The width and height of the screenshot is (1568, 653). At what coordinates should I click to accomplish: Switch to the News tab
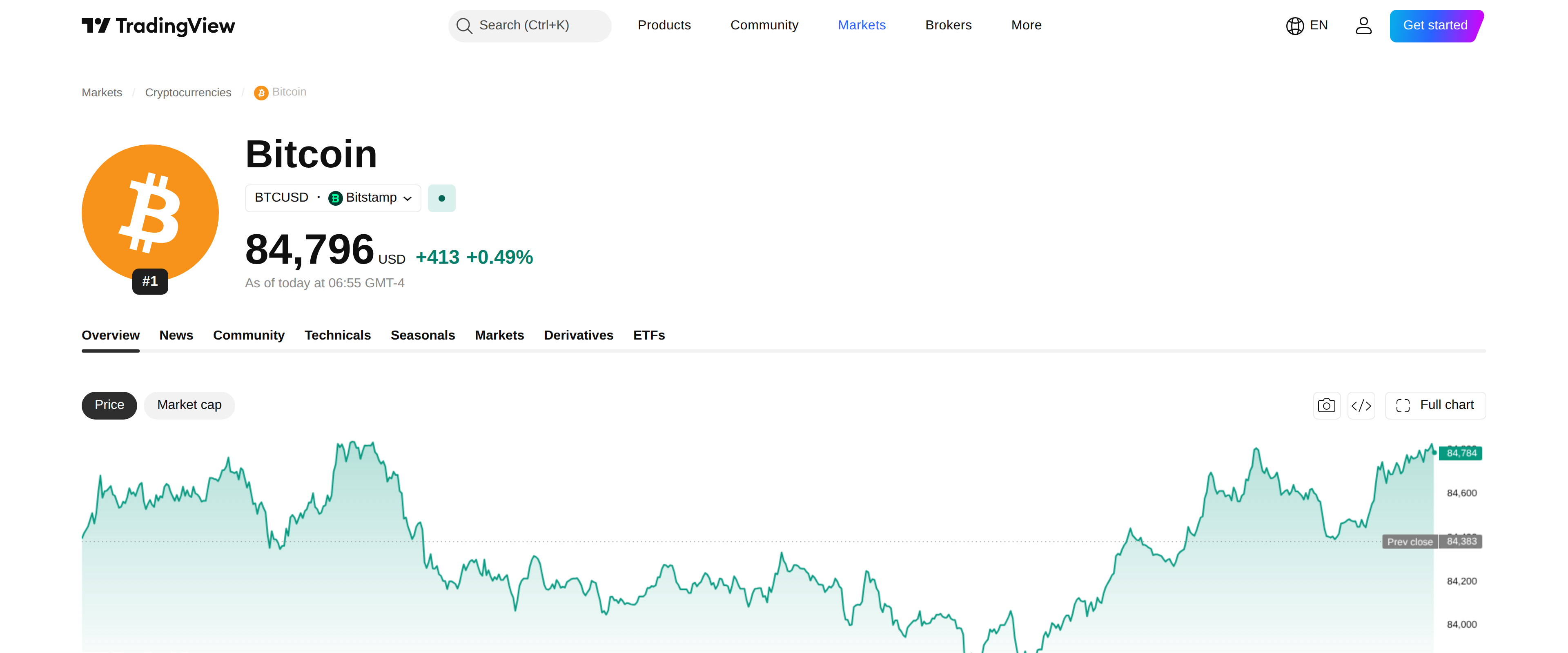pyautogui.click(x=176, y=335)
